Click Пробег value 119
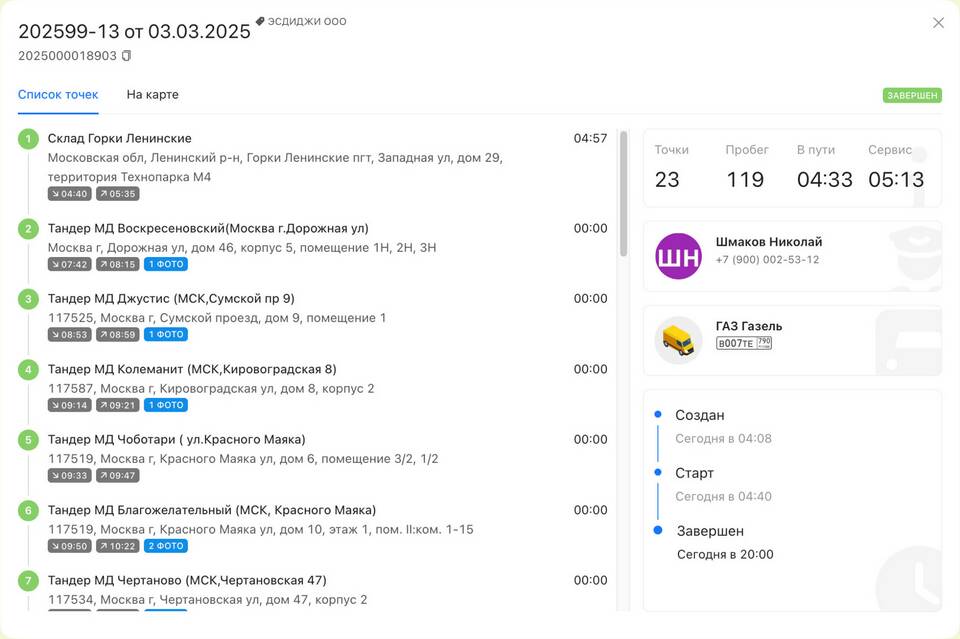 tap(745, 180)
